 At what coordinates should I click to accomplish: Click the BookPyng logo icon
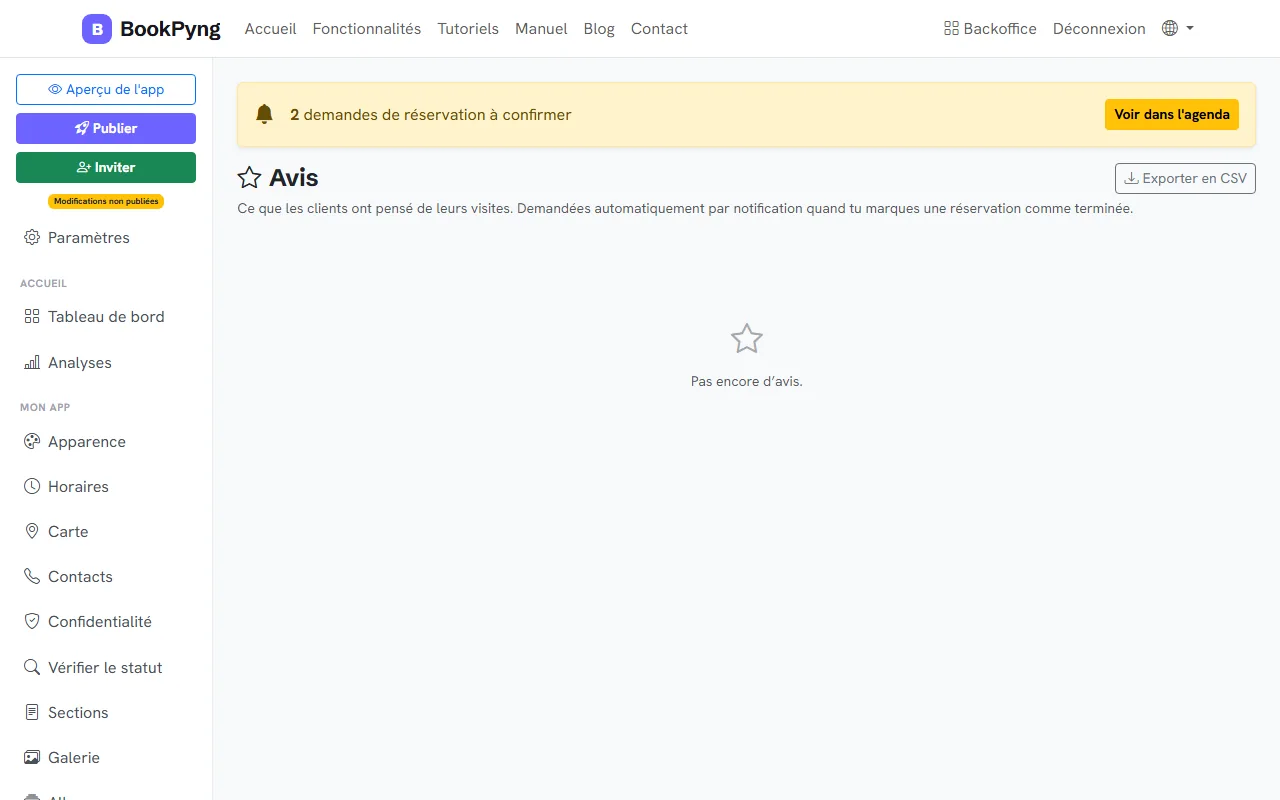tap(97, 29)
